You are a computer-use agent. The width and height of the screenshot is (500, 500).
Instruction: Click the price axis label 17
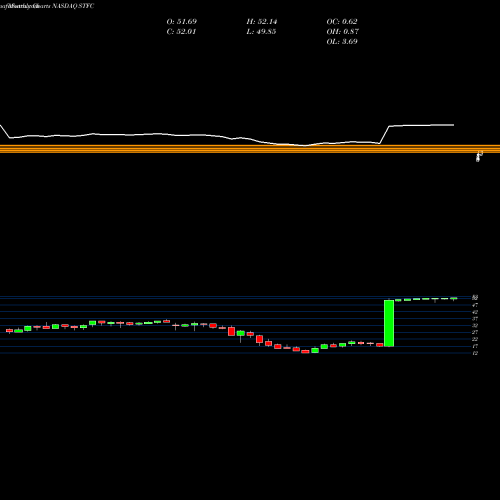click(x=475, y=346)
